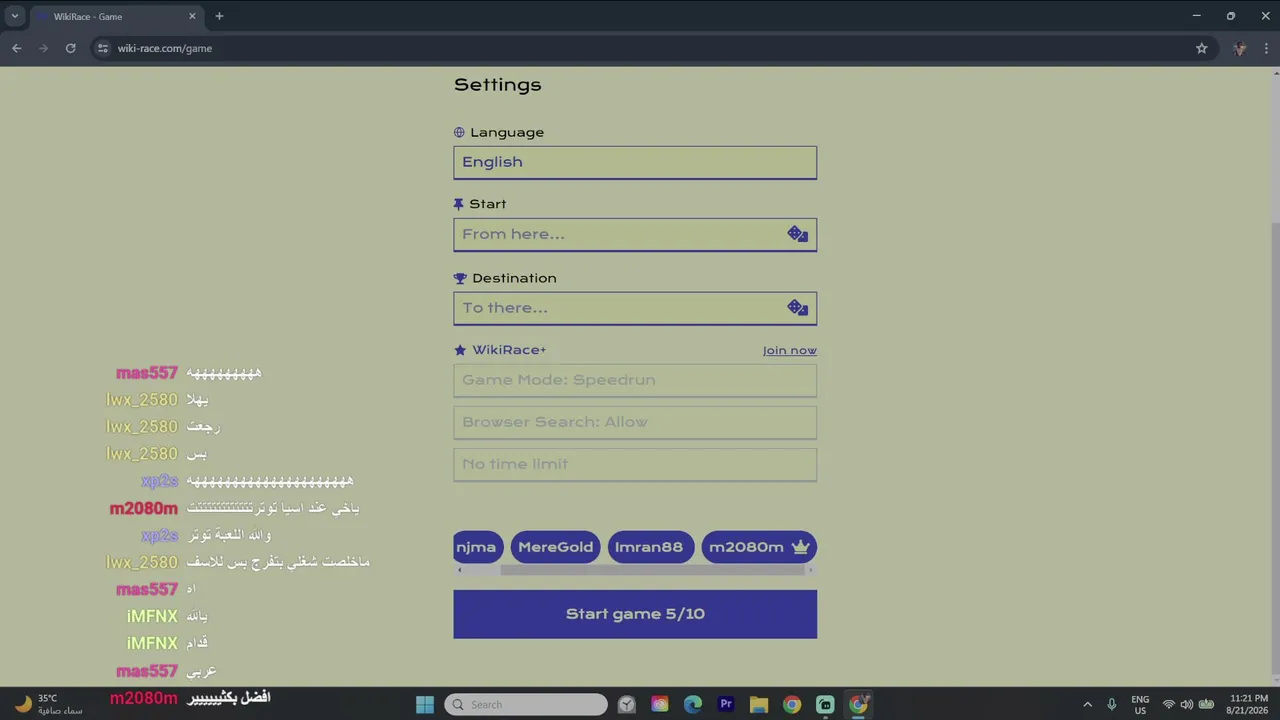Viewport: 1280px width, 720px height.
Task: Open the active Chrome window on the taskbar
Action: (858, 704)
